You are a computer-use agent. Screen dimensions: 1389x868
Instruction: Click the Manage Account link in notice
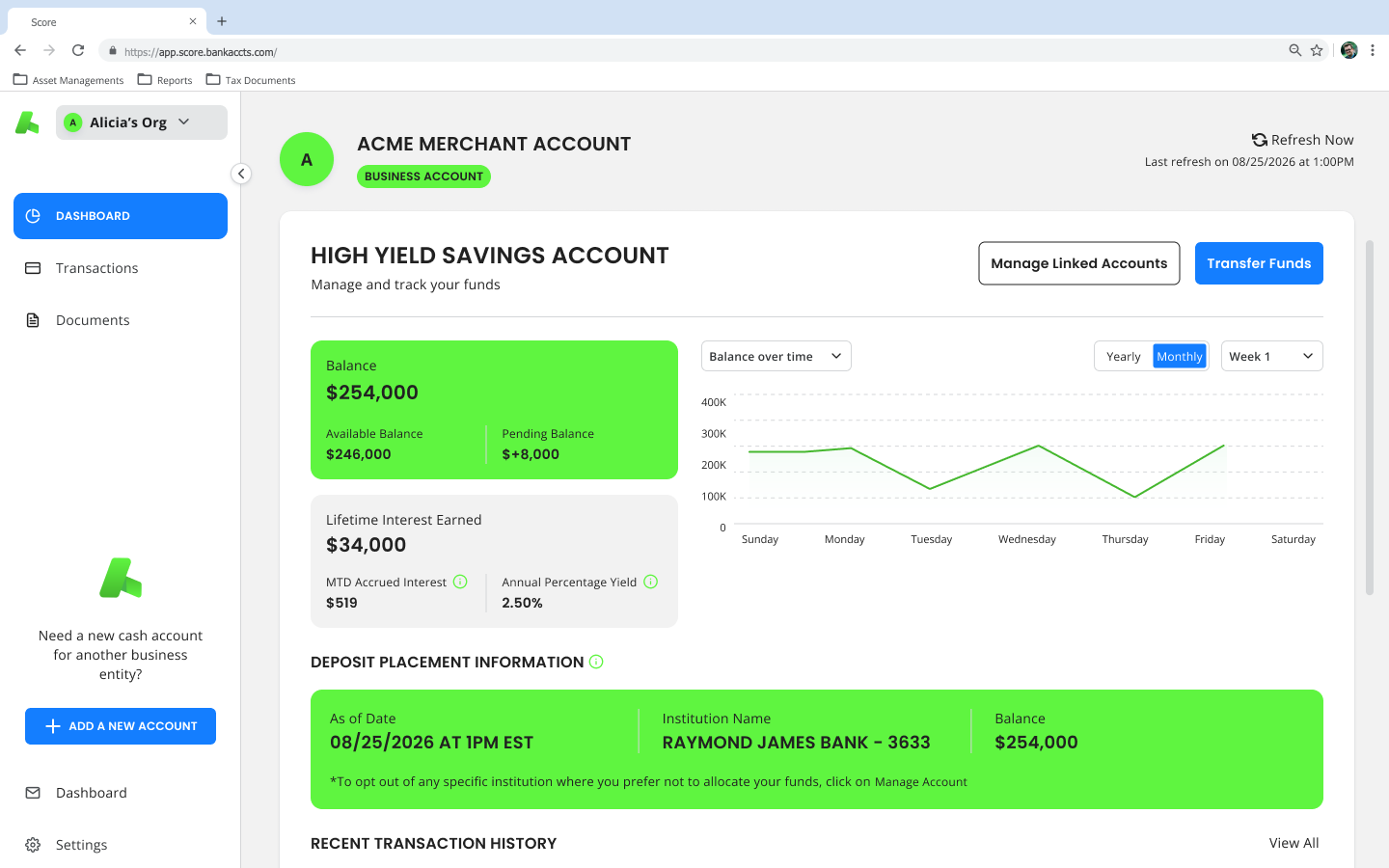point(920,782)
